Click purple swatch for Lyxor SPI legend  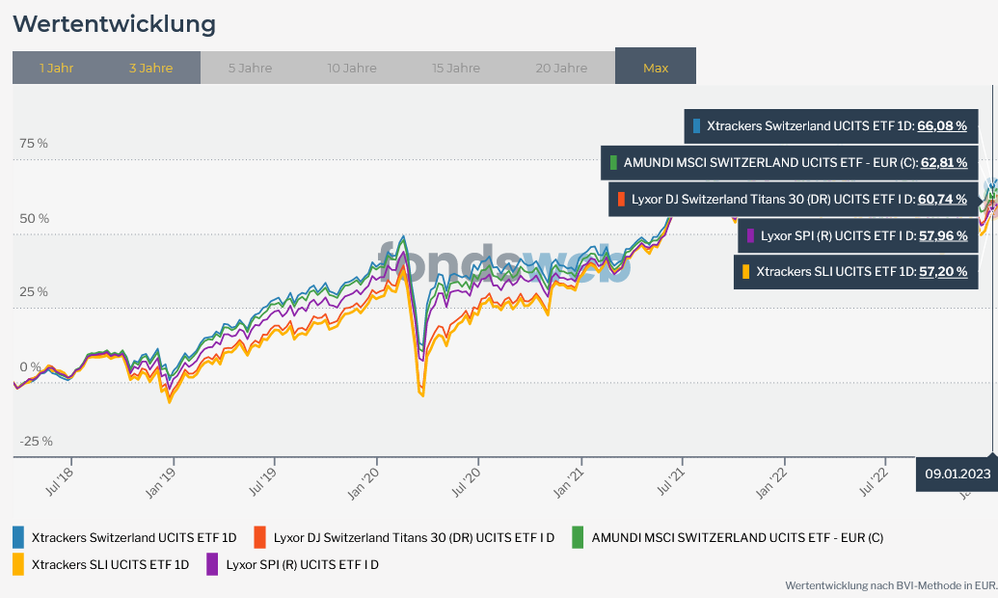212,564
